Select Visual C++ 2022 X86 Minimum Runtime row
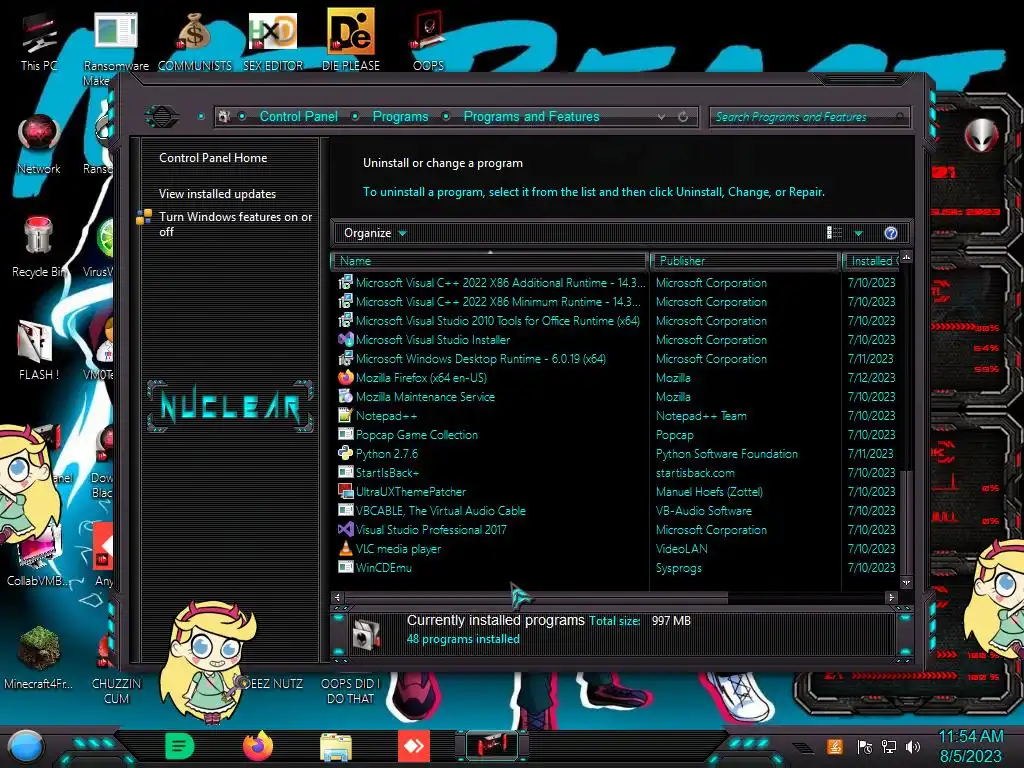 pos(617,302)
